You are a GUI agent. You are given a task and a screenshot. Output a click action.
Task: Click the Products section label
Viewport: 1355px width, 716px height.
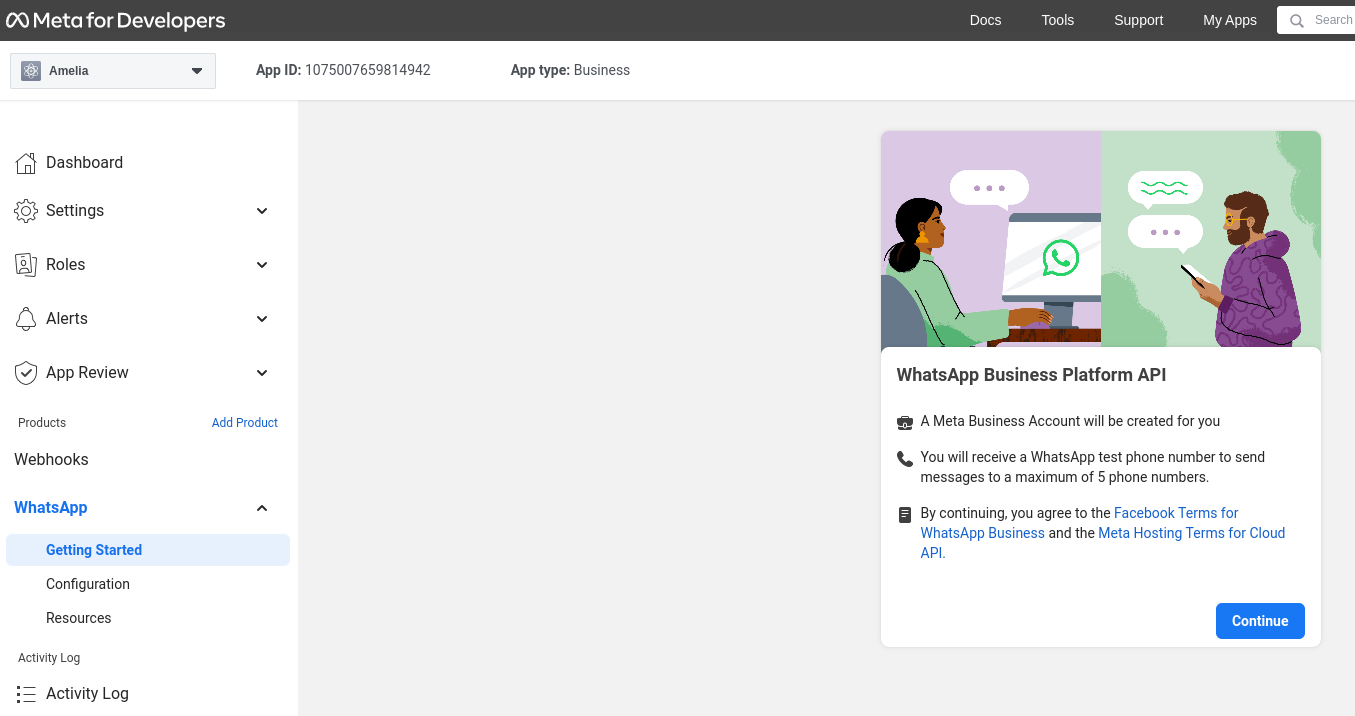pos(42,423)
